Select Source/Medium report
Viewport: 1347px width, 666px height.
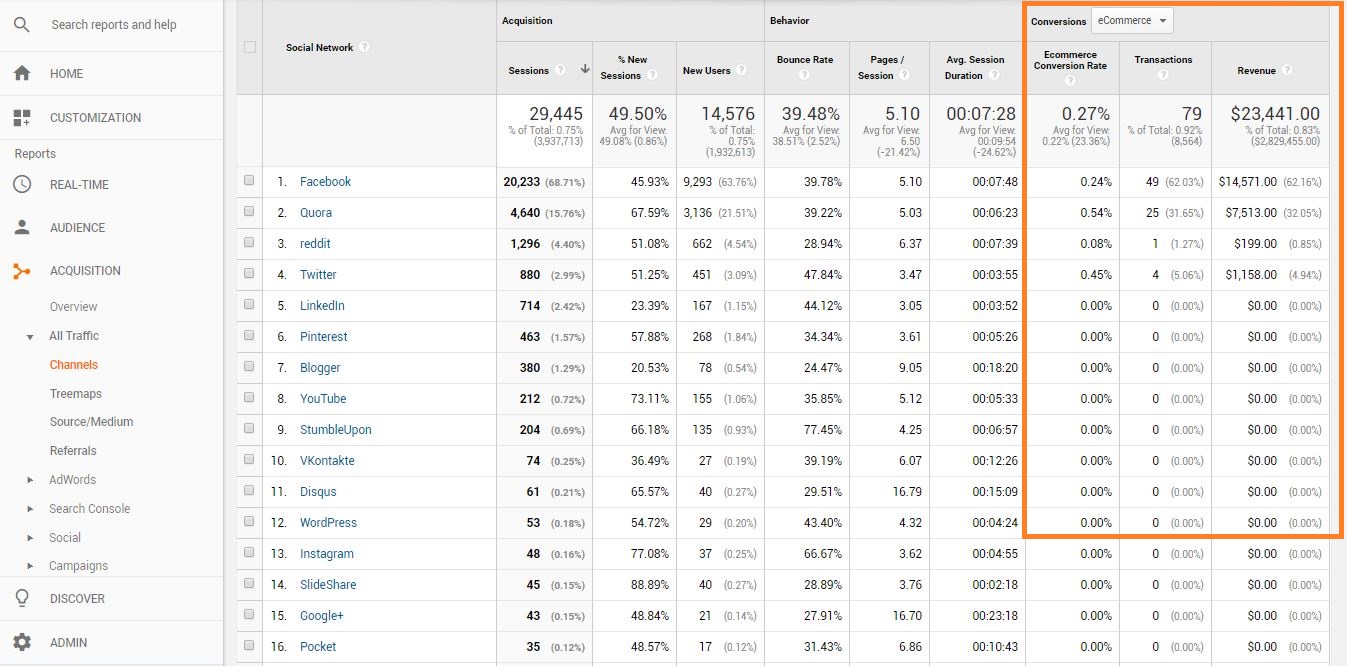click(x=92, y=422)
